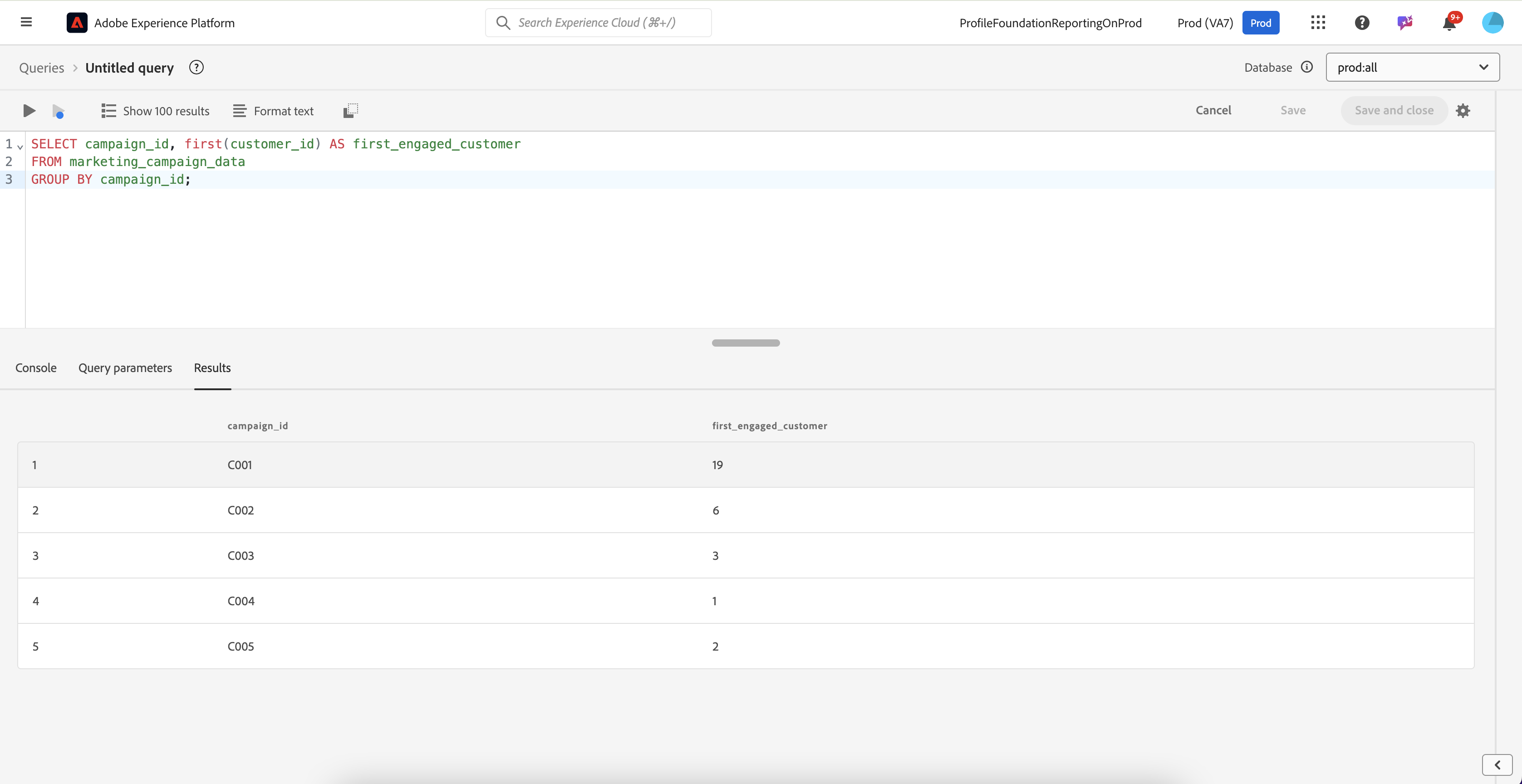
Task: Open the prod:all database dropdown
Action: pyautogui.click(x=1412, y=67)
